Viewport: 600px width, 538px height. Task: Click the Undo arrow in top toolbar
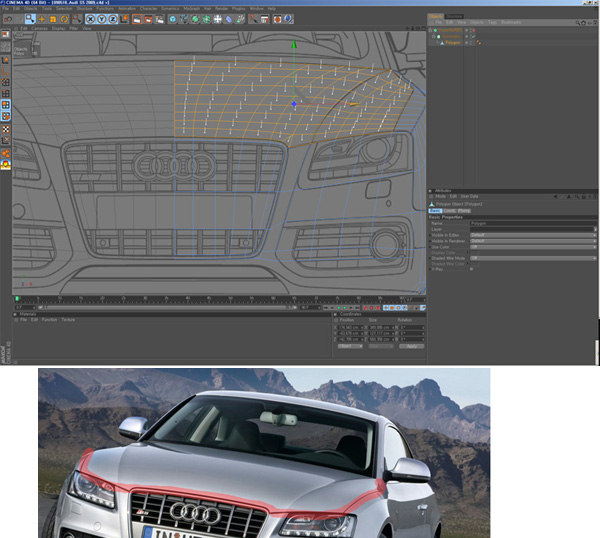(x=8, y=19)
